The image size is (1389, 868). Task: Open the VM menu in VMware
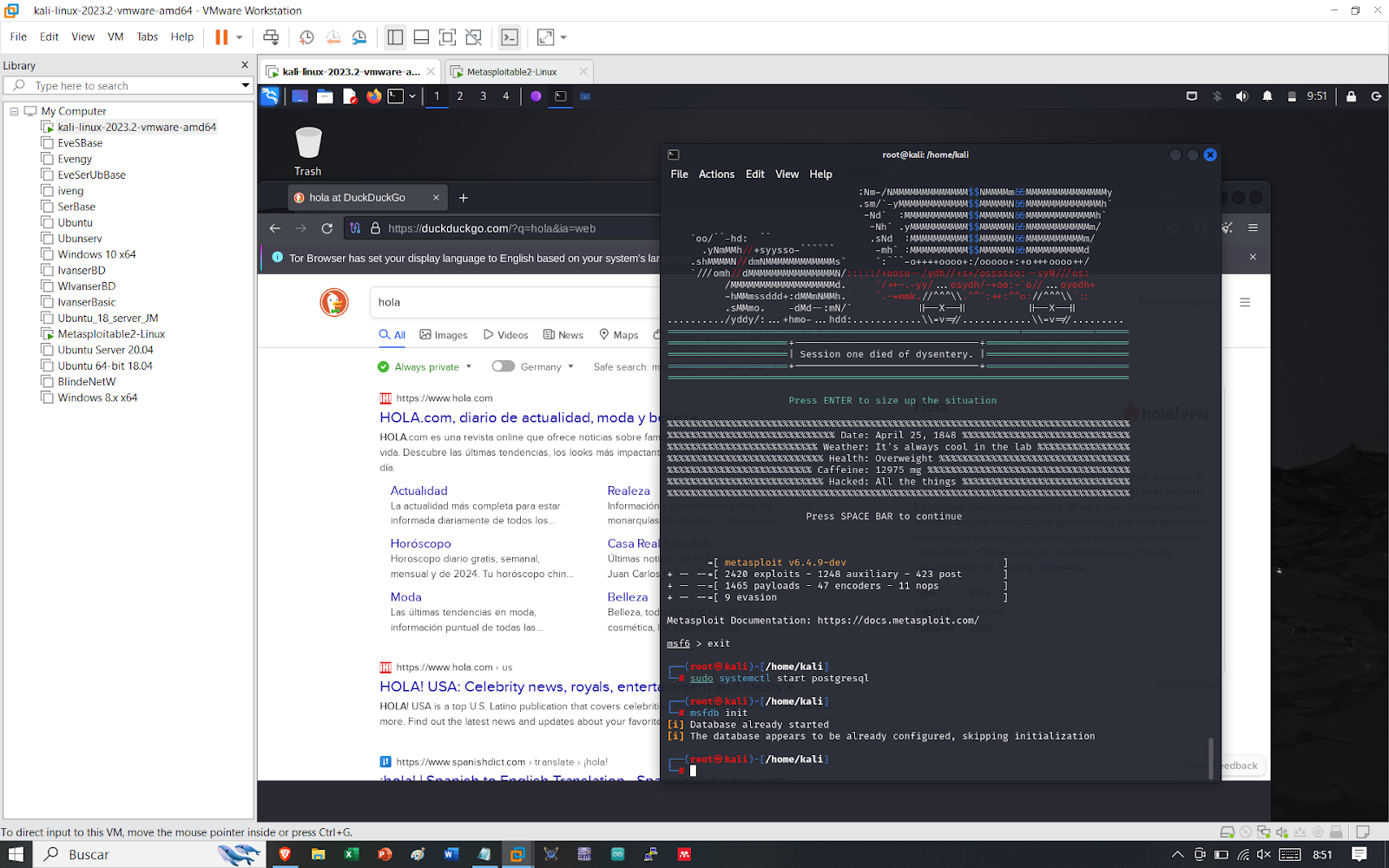click(x=115, y=36)
